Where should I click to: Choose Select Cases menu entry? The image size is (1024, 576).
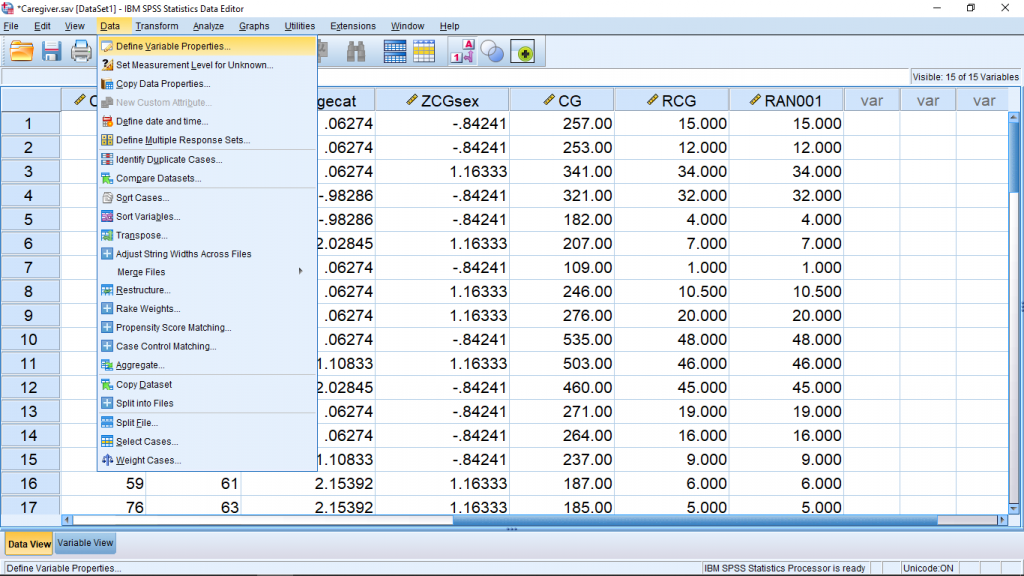point(147,442)
